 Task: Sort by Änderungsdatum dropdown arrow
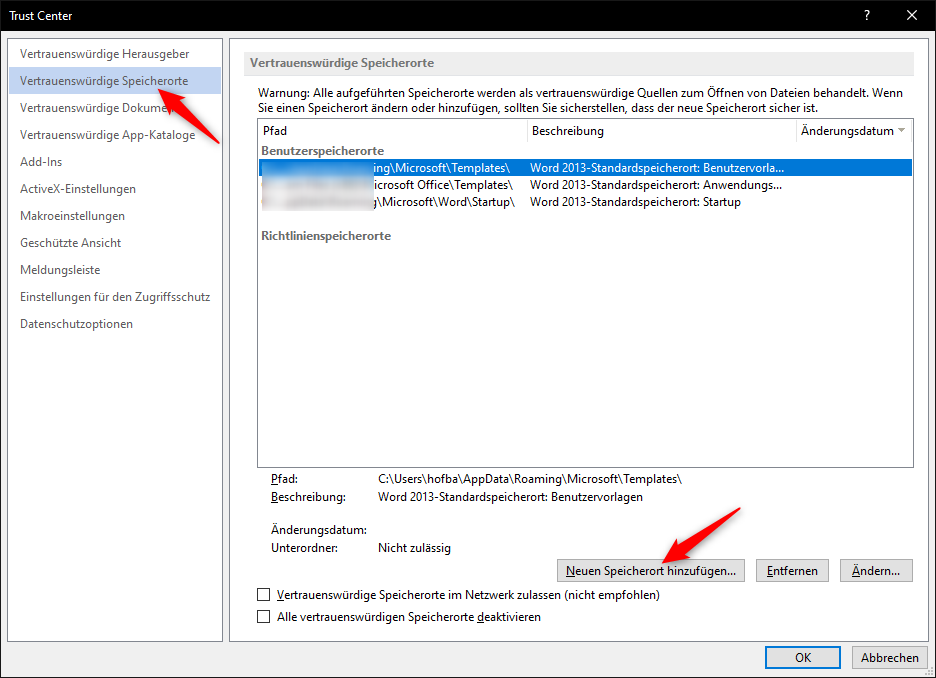pos(902,131)
